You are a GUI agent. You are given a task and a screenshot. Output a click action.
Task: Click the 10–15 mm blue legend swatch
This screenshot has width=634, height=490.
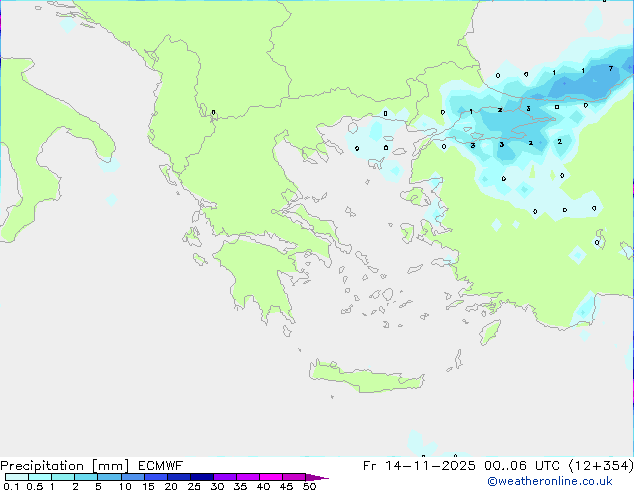tap(132, 477)
